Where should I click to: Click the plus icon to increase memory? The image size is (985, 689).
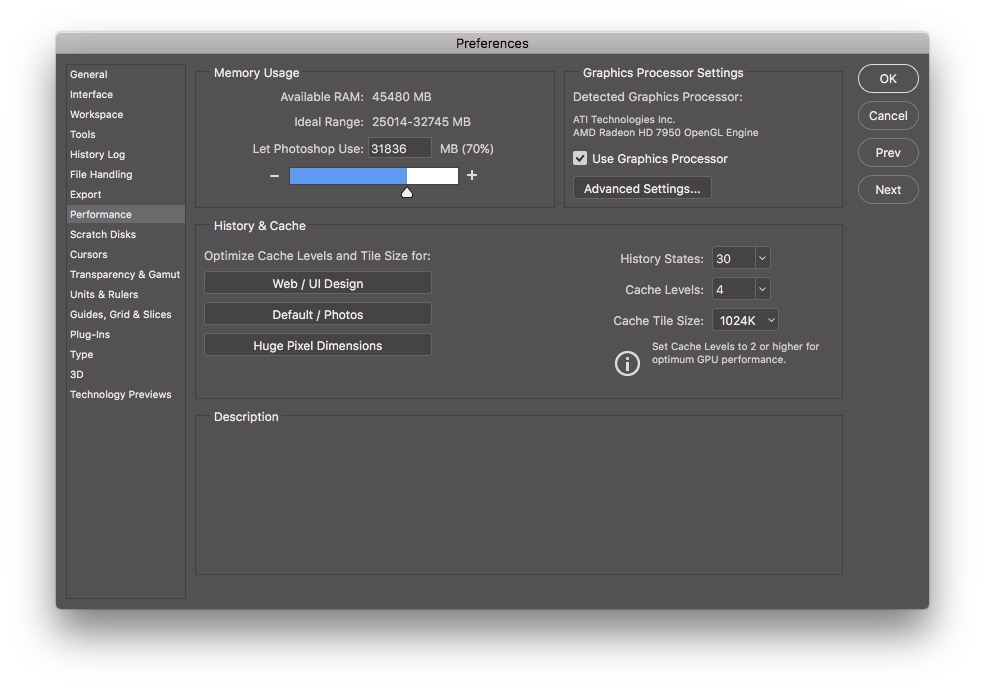472,175
